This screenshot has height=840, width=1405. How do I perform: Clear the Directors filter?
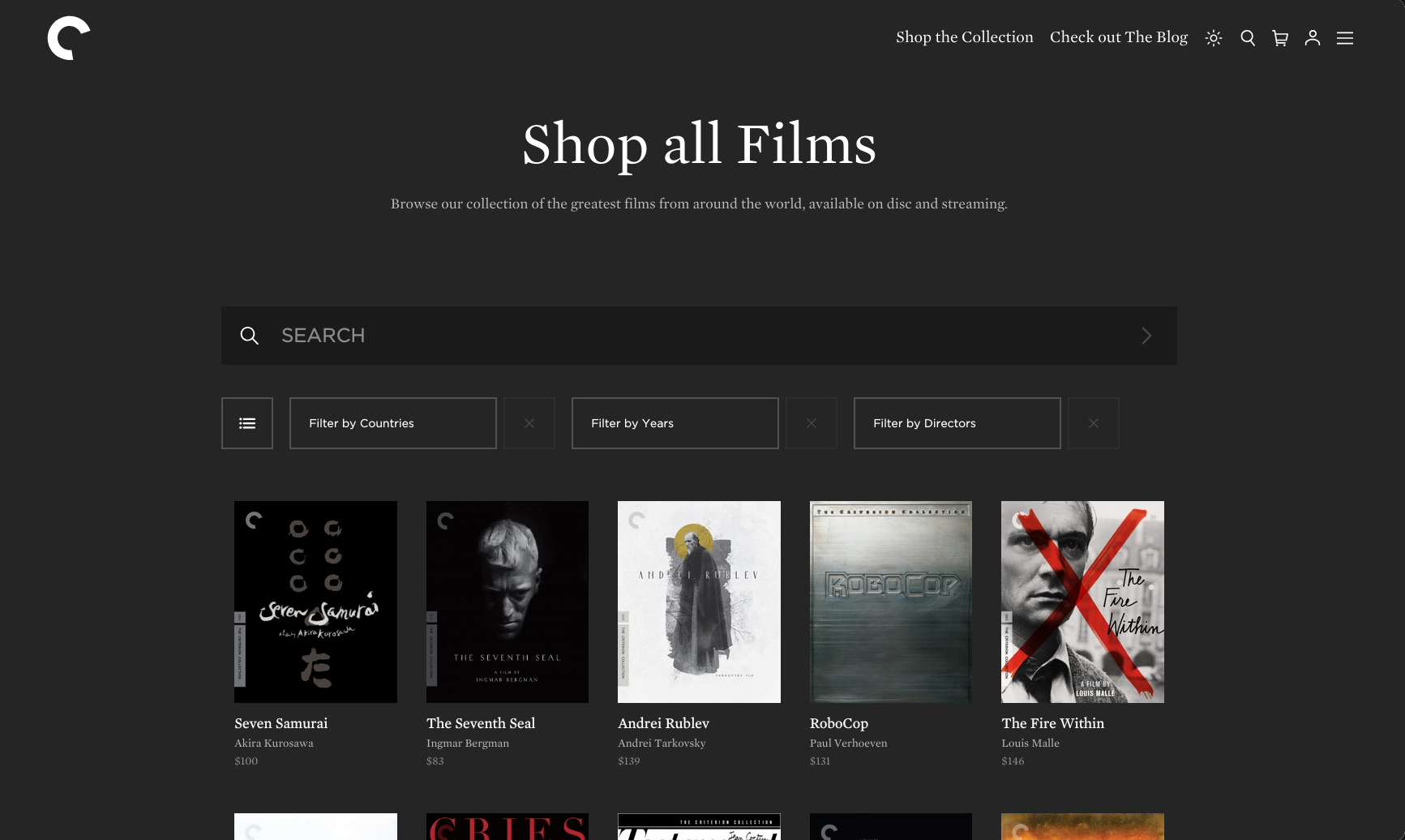pos(1094,423)
